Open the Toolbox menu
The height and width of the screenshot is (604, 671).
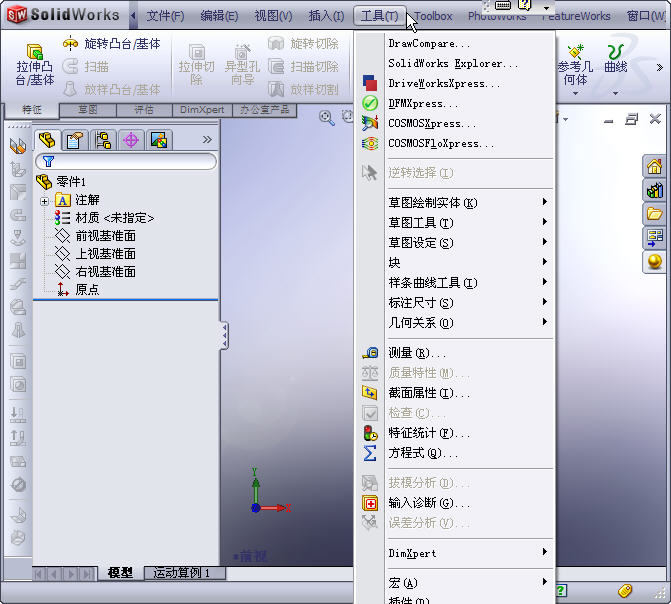pyautogui.click(x=433, y=16)
